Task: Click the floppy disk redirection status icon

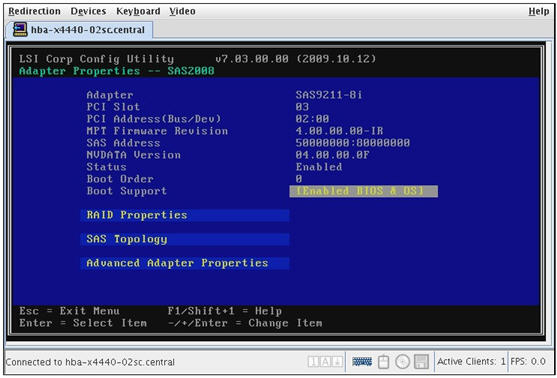Action: (x=421, y=362)
